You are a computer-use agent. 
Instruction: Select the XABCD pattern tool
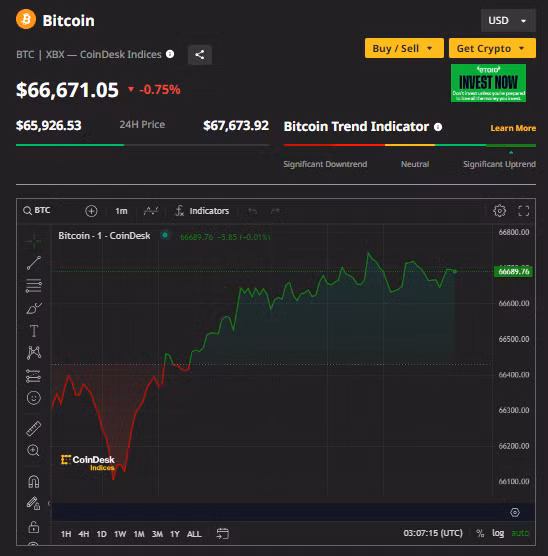click(x=34, y=353)
